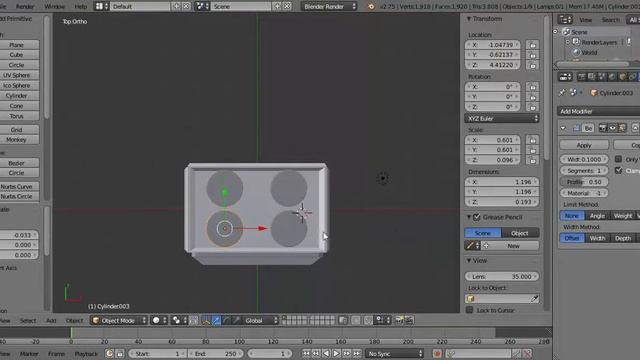Open the Object properties tab icon
The image size is (640, 360).
click(622, 77)
